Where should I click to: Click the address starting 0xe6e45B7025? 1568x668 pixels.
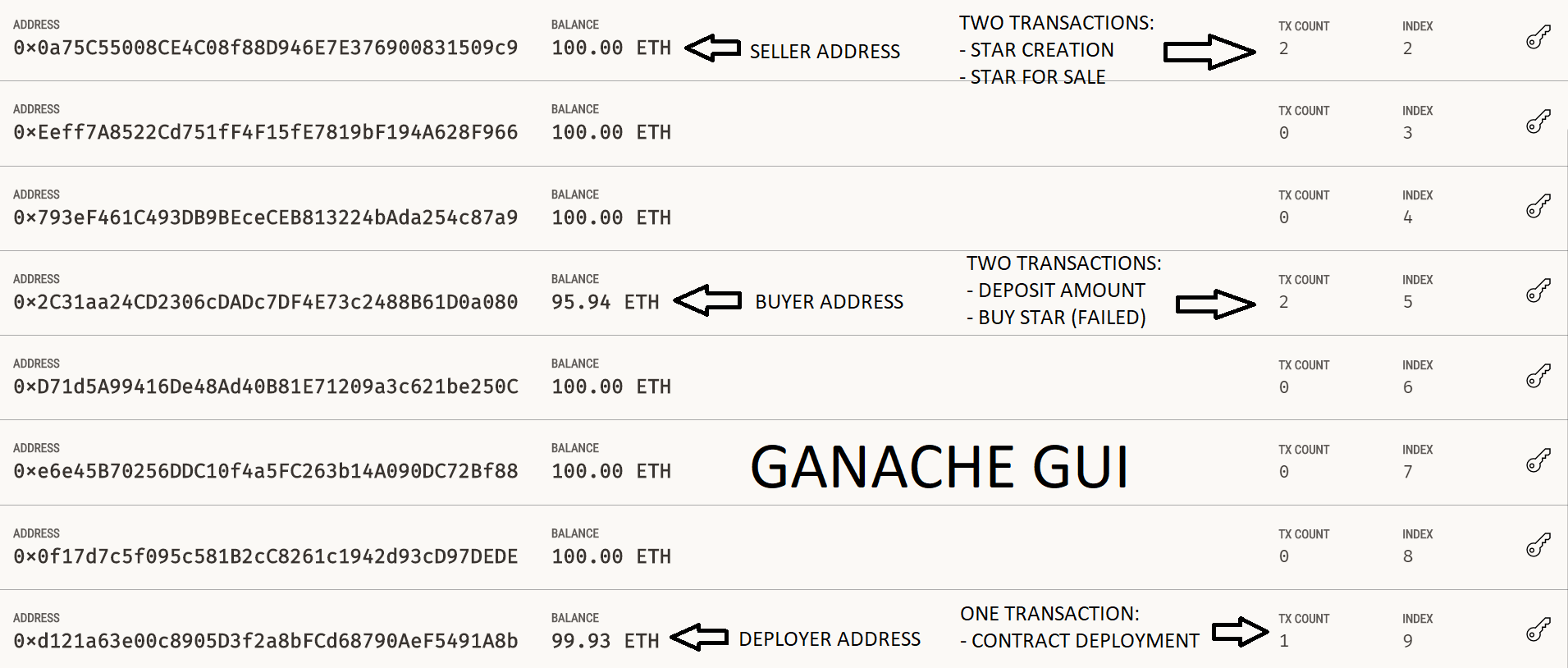(x=265, y=471)
